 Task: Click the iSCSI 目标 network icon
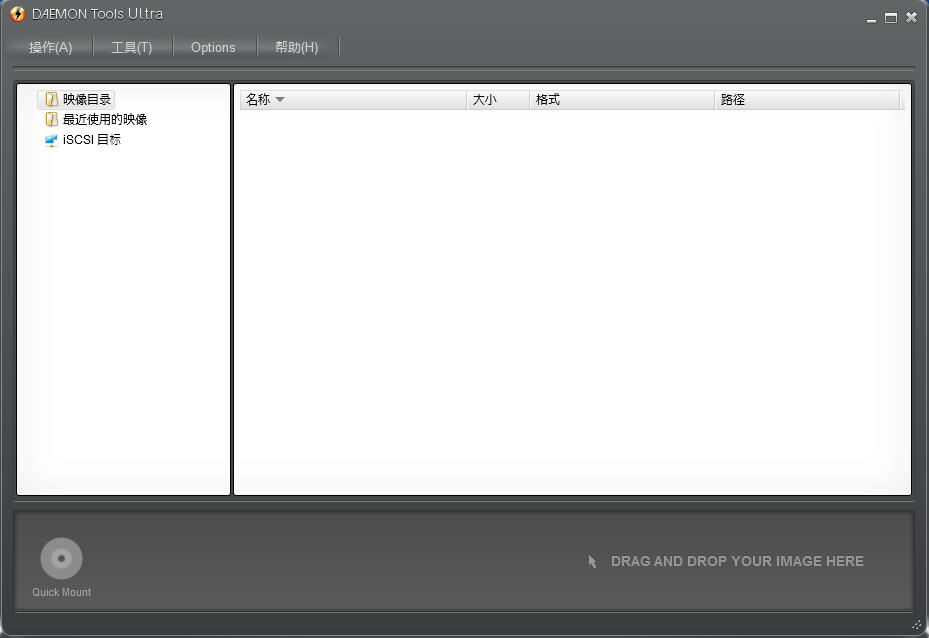pos(49,140)
